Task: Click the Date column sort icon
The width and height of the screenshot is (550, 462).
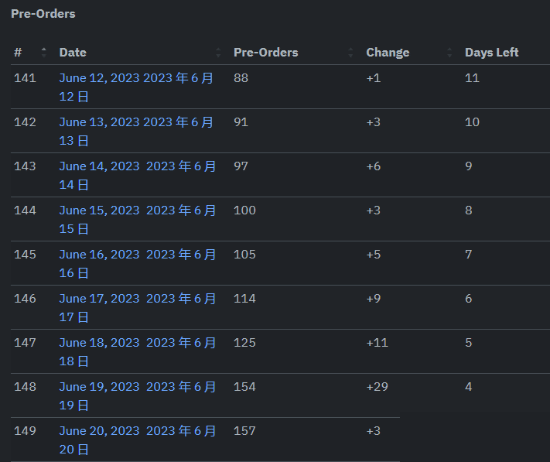Action: coord(218,53)
